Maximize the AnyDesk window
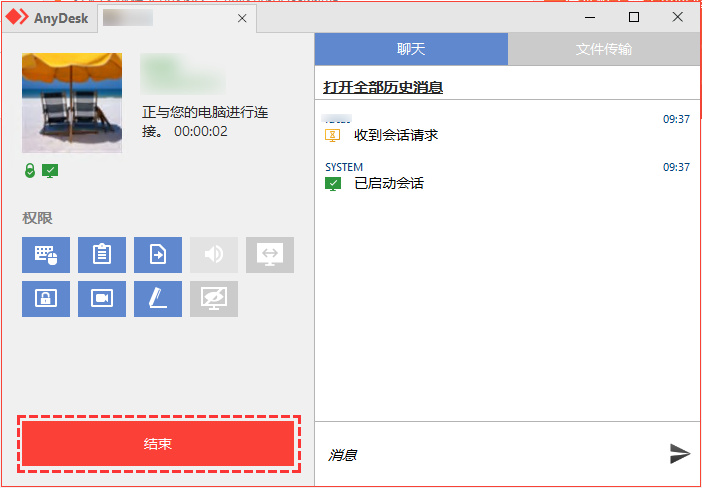Screen dimensions: 702x488 [634, 17]
